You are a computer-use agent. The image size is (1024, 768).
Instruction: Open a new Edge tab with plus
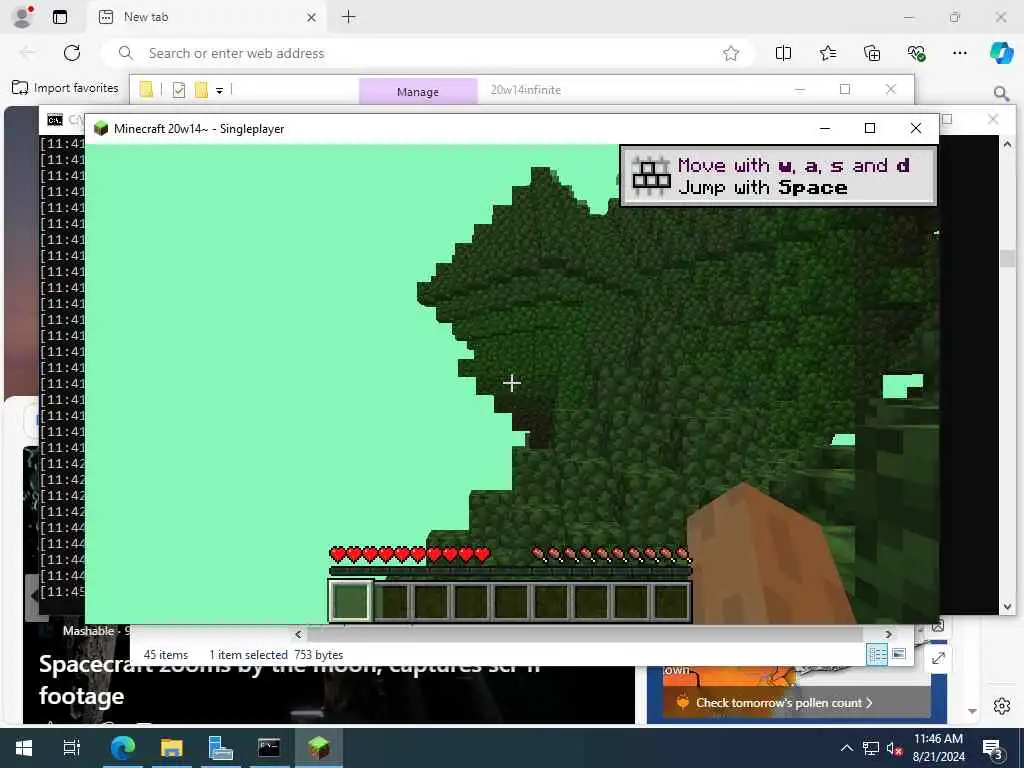pos(349,17)
